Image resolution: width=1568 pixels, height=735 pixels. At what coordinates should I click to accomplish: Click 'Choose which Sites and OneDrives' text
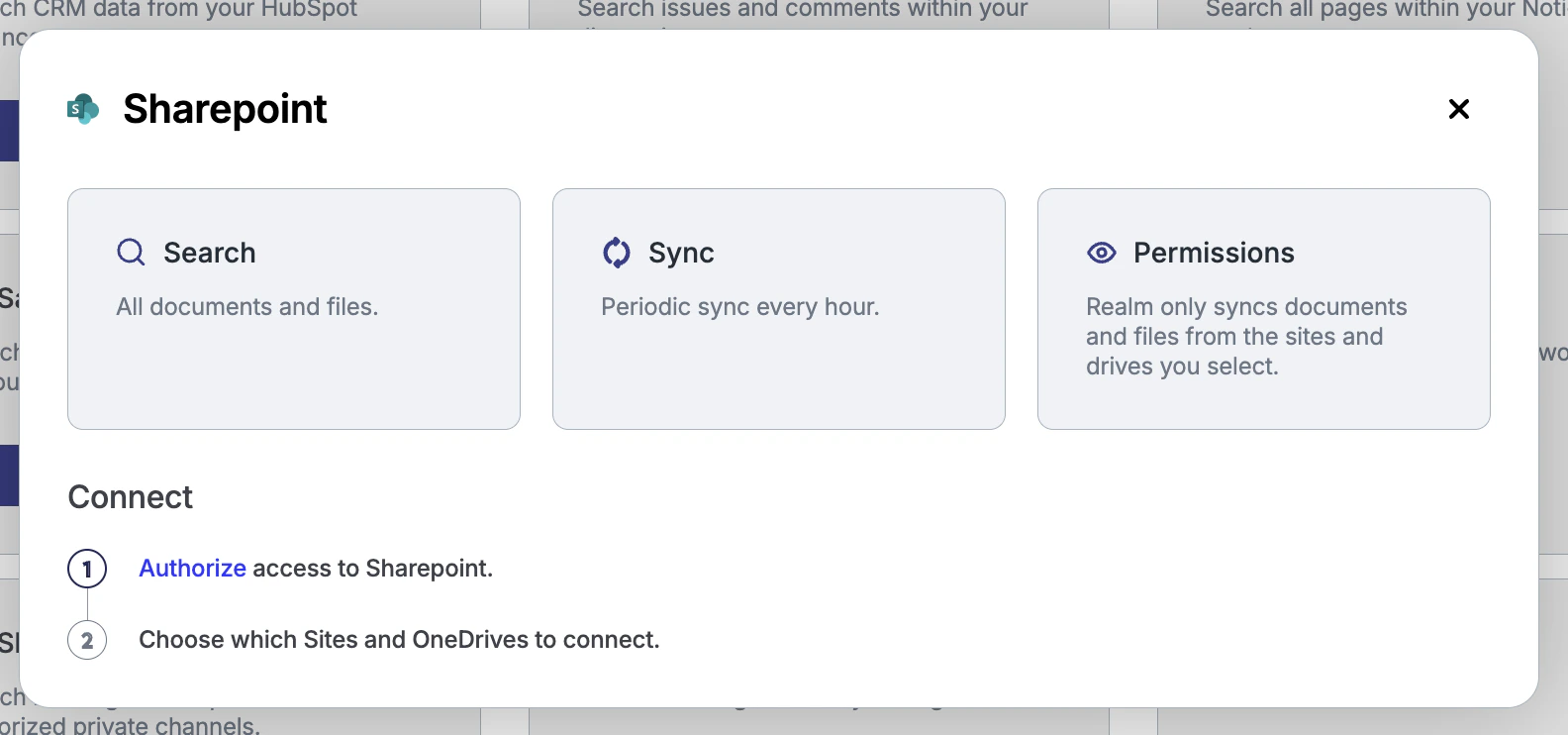point(399,640)
